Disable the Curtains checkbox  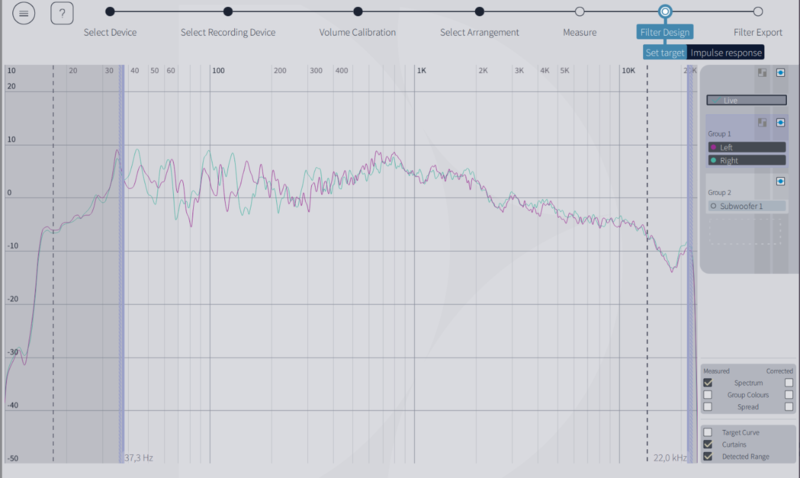(x=708, y=444)
